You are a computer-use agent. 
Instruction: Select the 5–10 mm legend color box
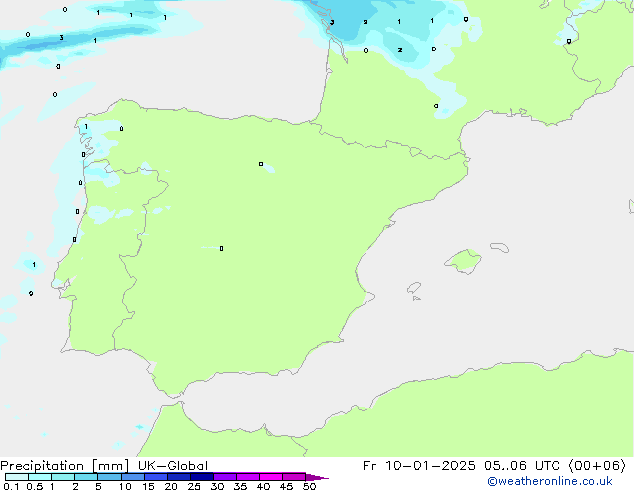109,477
